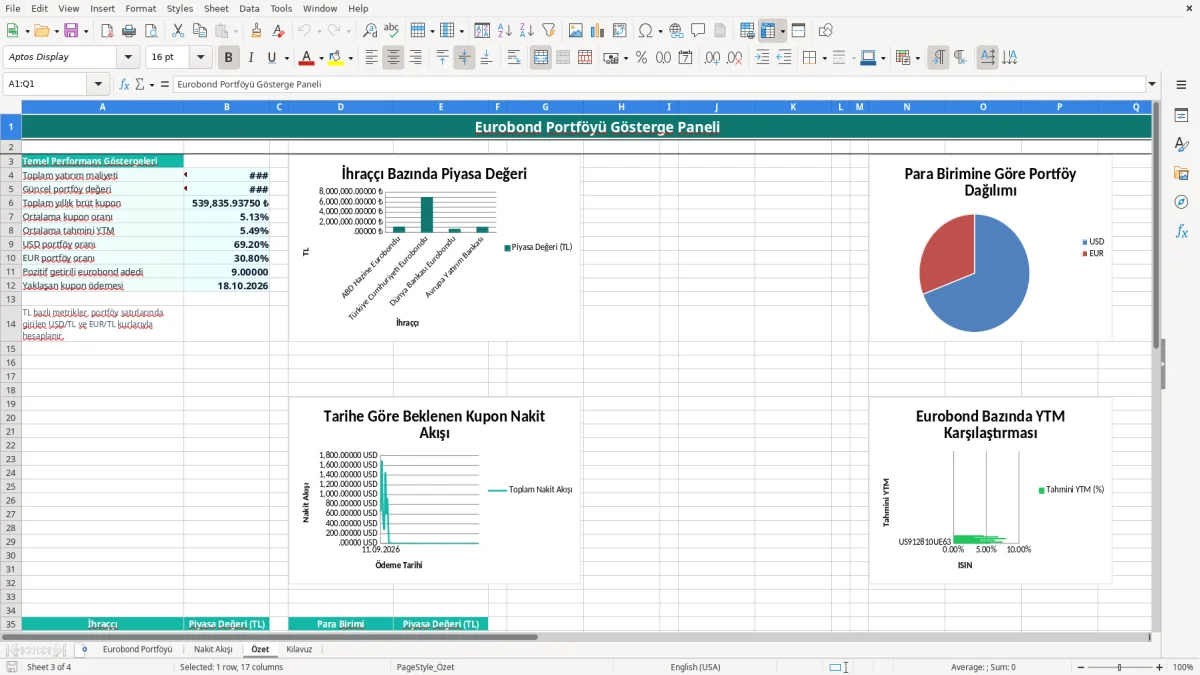Screen dimensions: 1200x675
Task: Toggle Merge and Center Cells
Action: click(x=541, y=57)
